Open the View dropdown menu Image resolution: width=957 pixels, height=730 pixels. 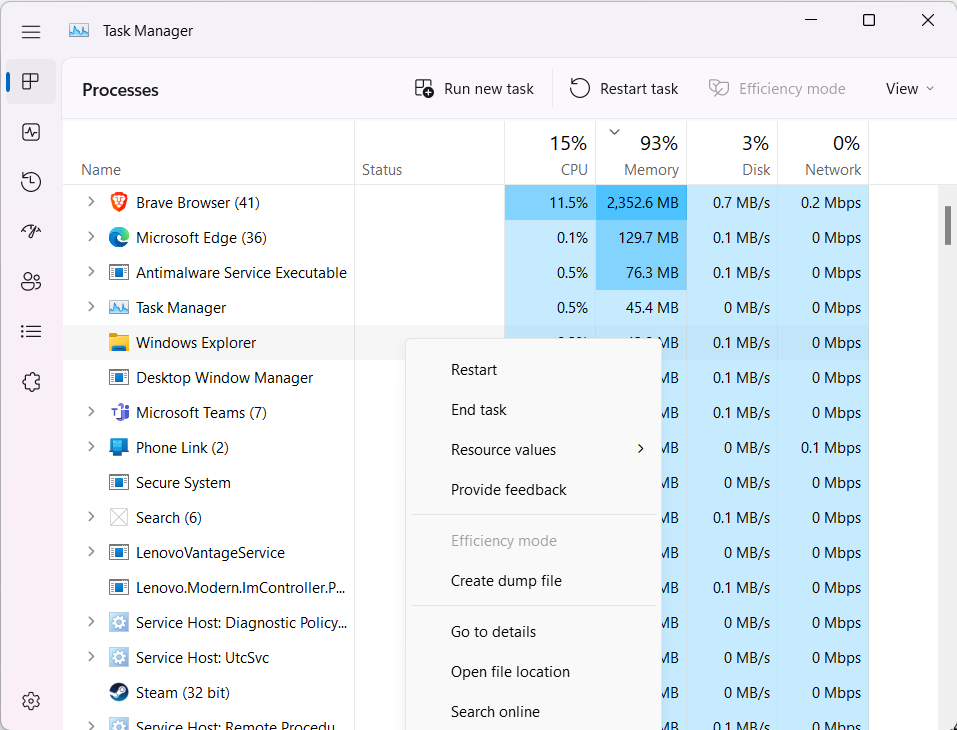point(909,89)
